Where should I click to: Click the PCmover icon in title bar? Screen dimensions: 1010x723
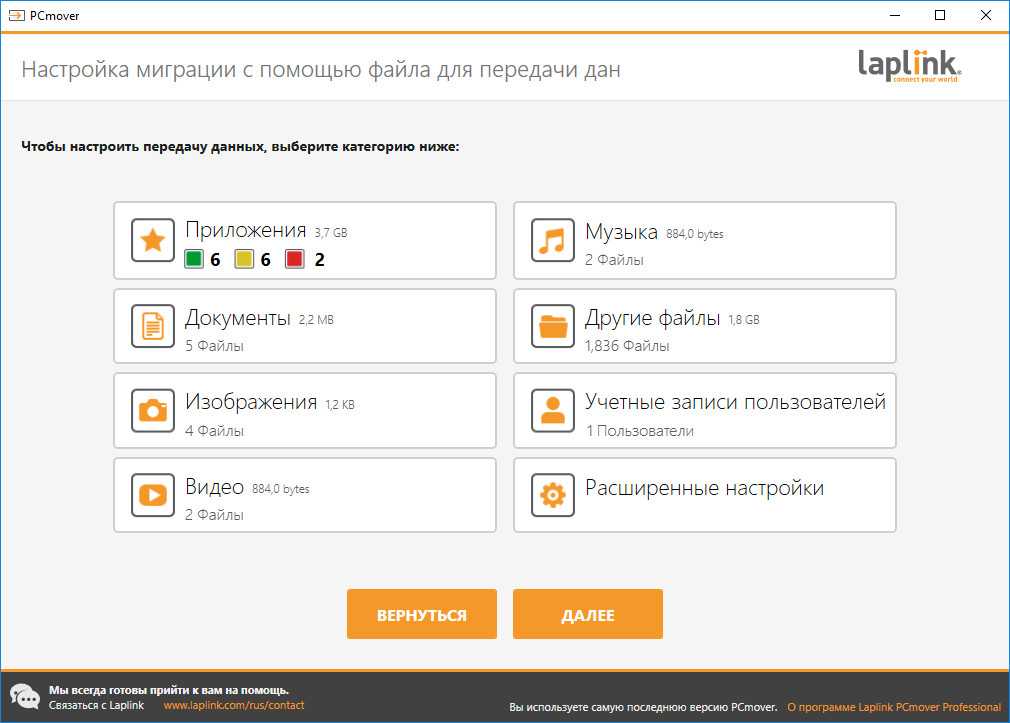pos(15,15)
